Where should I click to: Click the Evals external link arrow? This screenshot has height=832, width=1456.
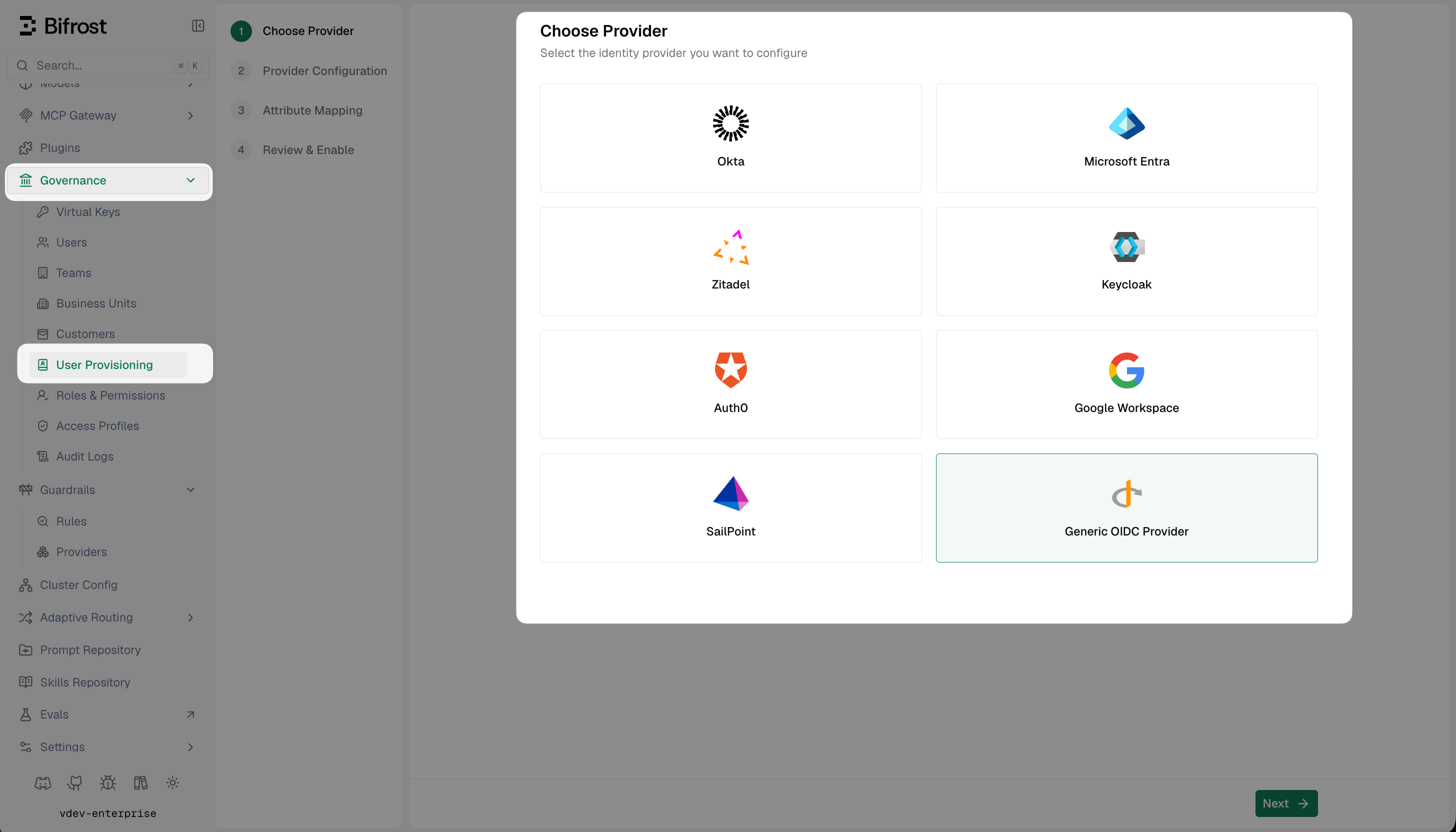coord(190,715)
